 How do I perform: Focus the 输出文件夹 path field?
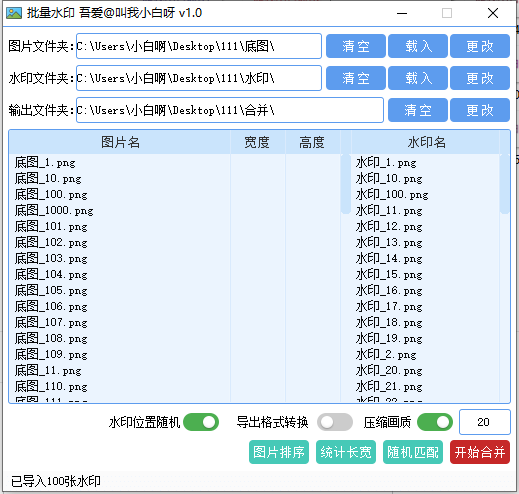(230, 110)
